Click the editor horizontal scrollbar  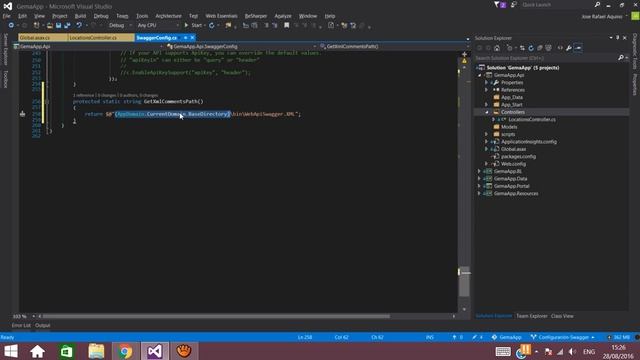pos(216,316)
